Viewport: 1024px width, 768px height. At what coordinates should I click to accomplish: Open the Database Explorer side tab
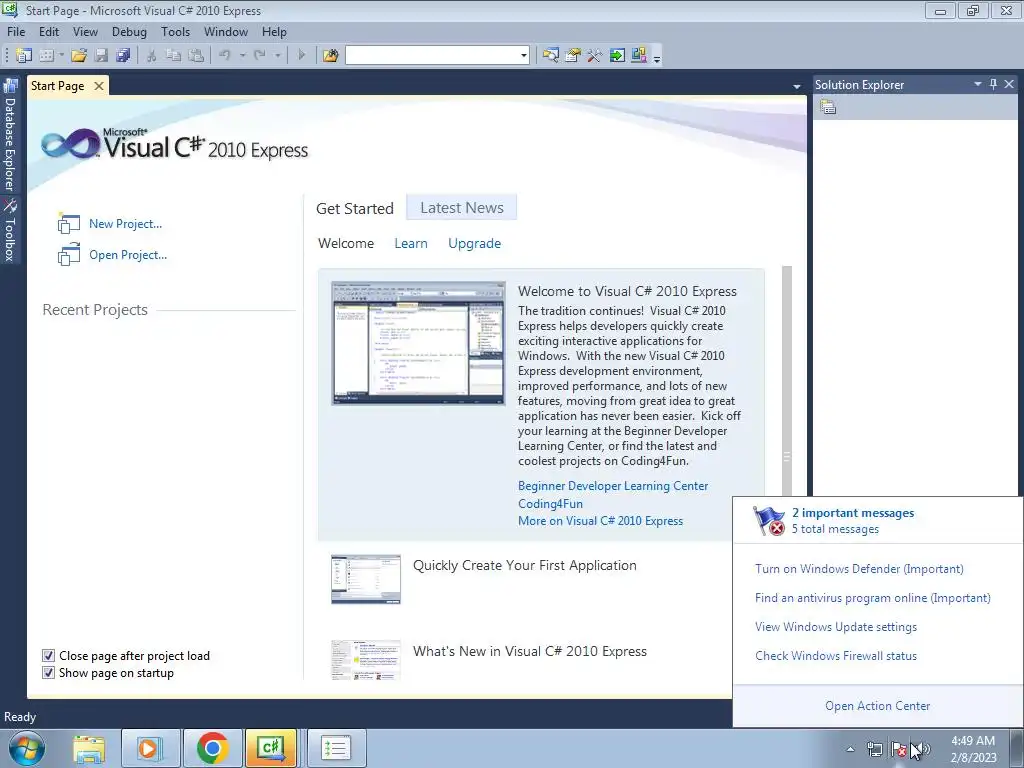10,136
